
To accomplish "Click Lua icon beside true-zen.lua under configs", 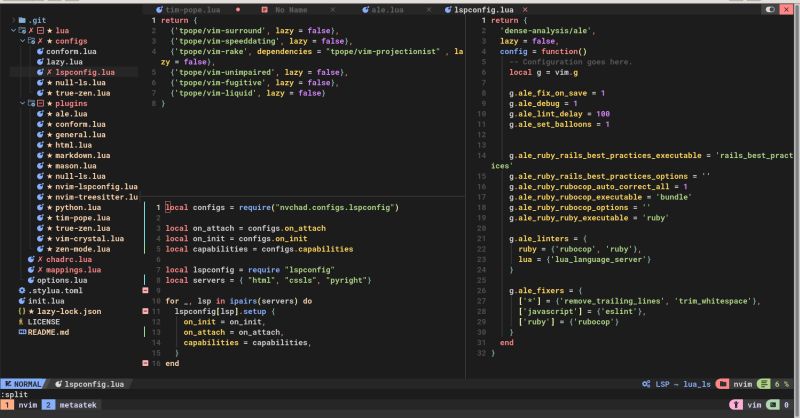I will [x=40, y=93].
